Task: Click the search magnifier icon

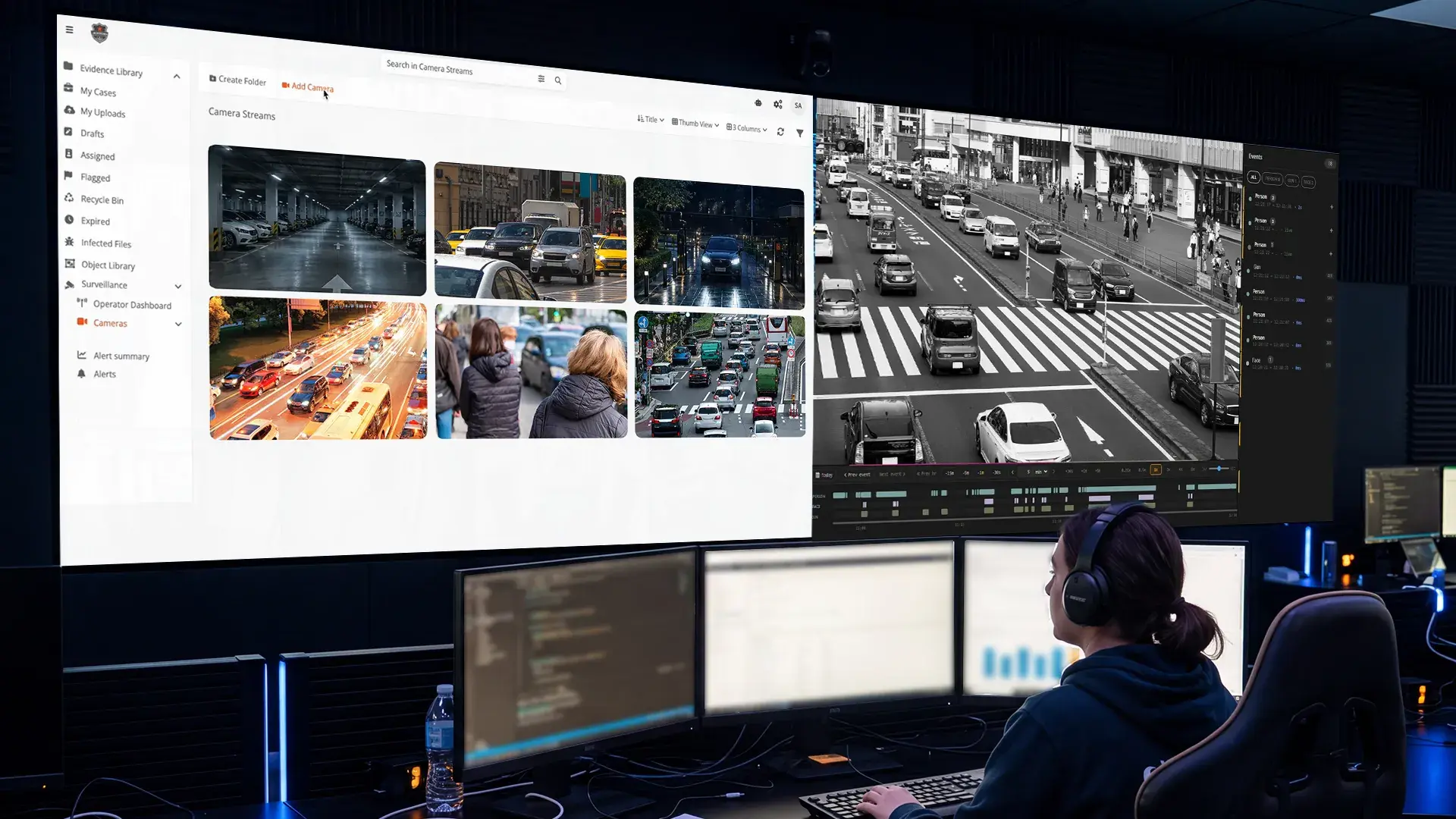Action: point(558,80)
